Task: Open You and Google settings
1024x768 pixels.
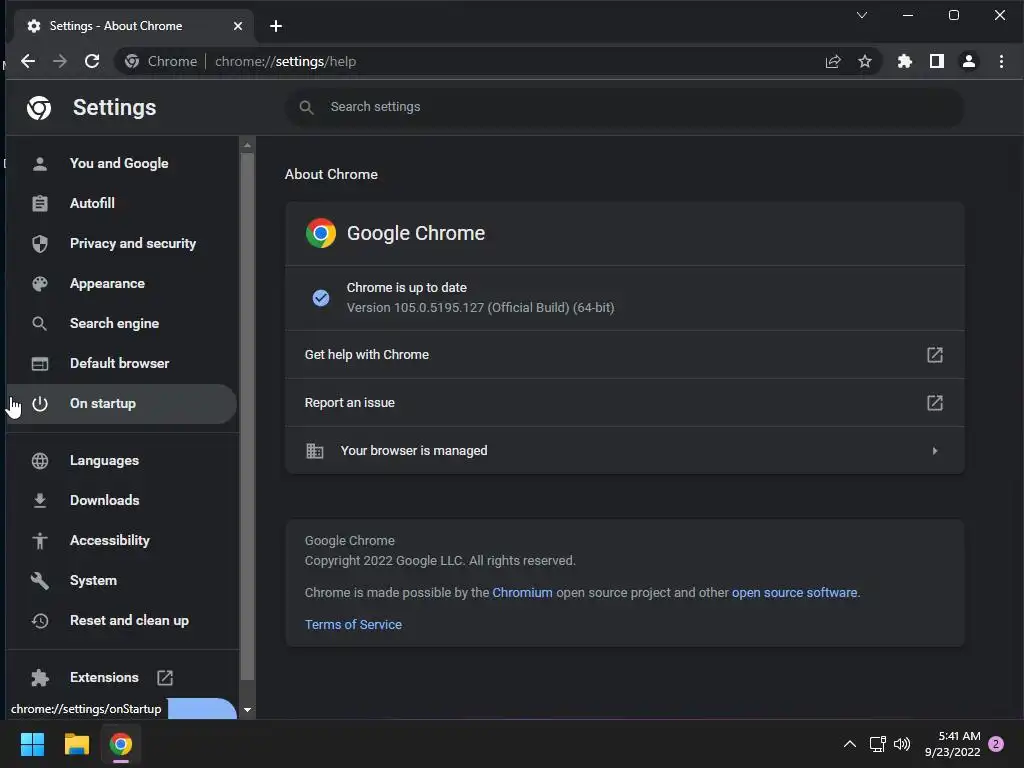Action: [x=121, y=163]
